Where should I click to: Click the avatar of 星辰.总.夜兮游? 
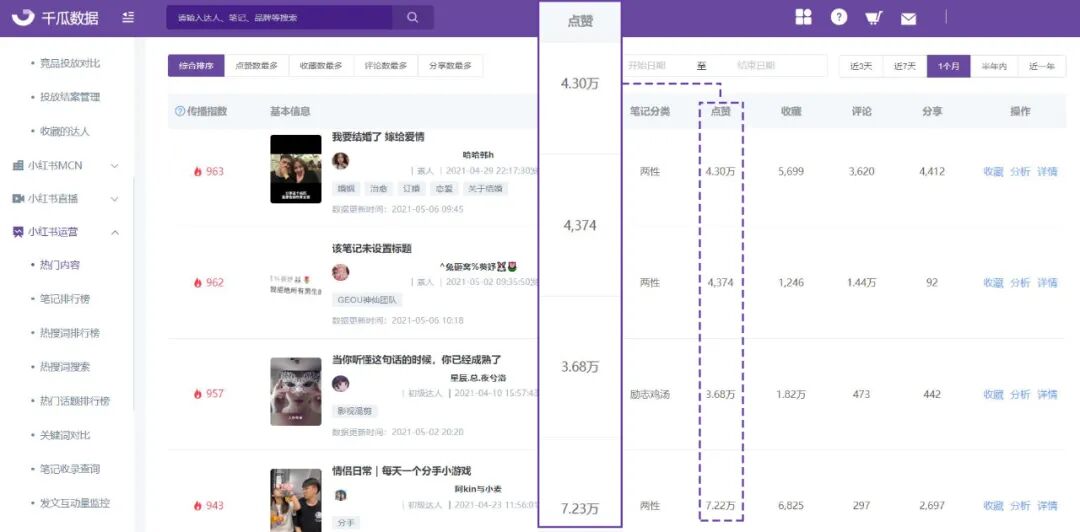[x=340, y=383]
